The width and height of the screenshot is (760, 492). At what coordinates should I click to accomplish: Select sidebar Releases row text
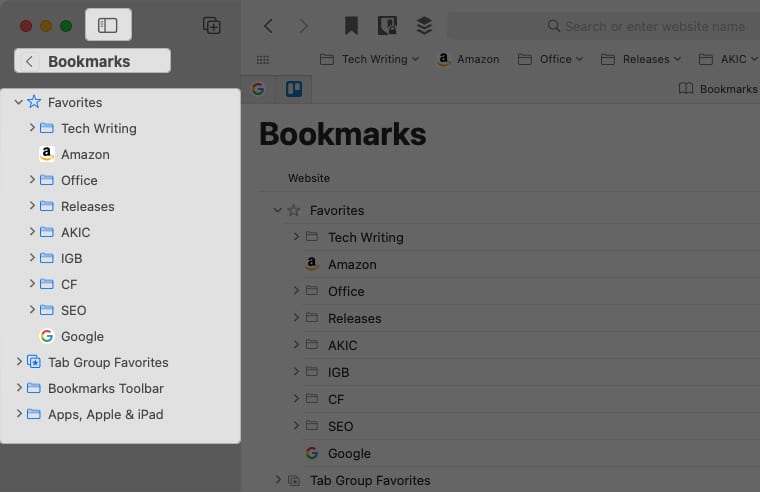point(88,206)
